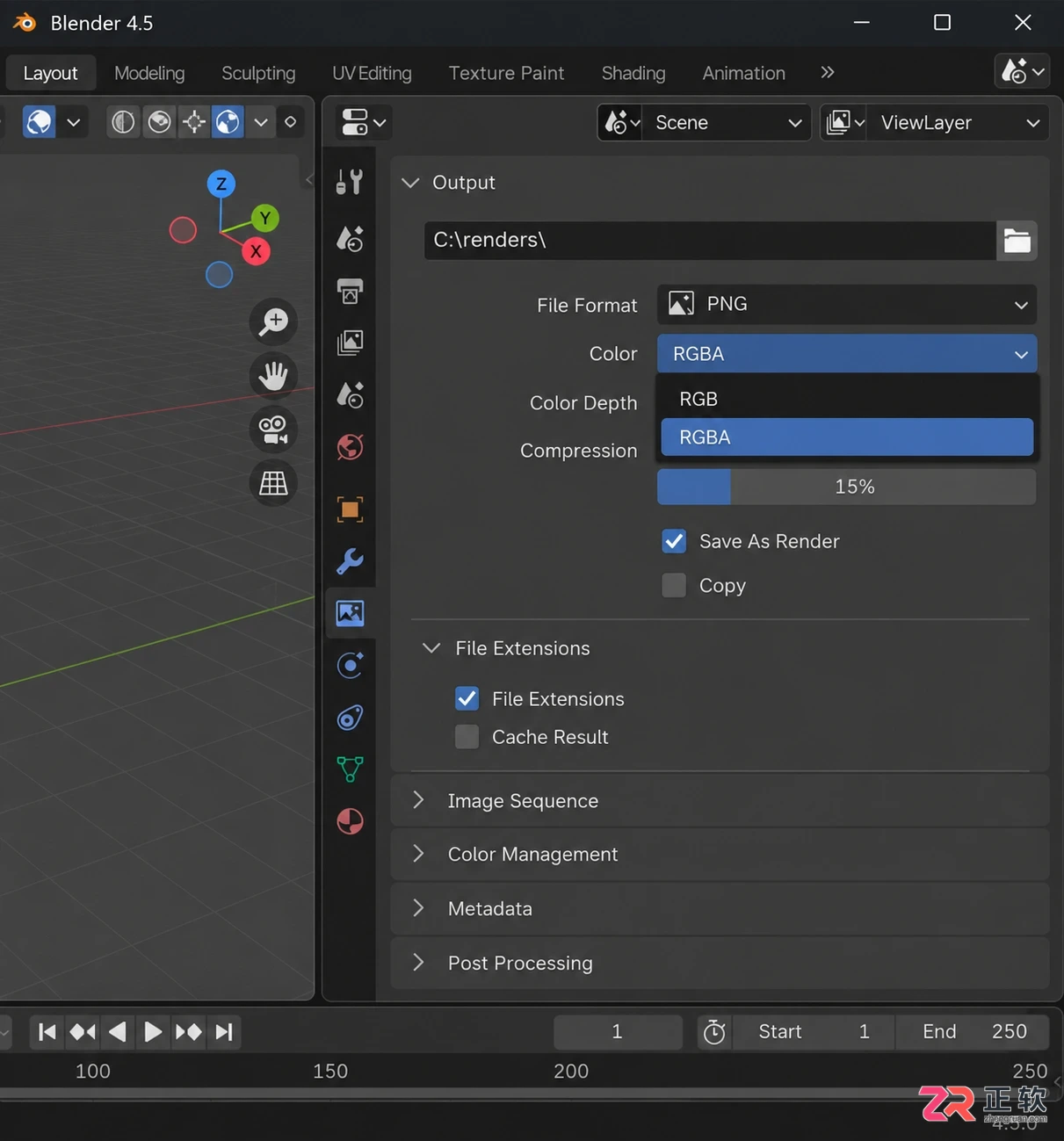Open the Scene properties tab

(350, 395)
